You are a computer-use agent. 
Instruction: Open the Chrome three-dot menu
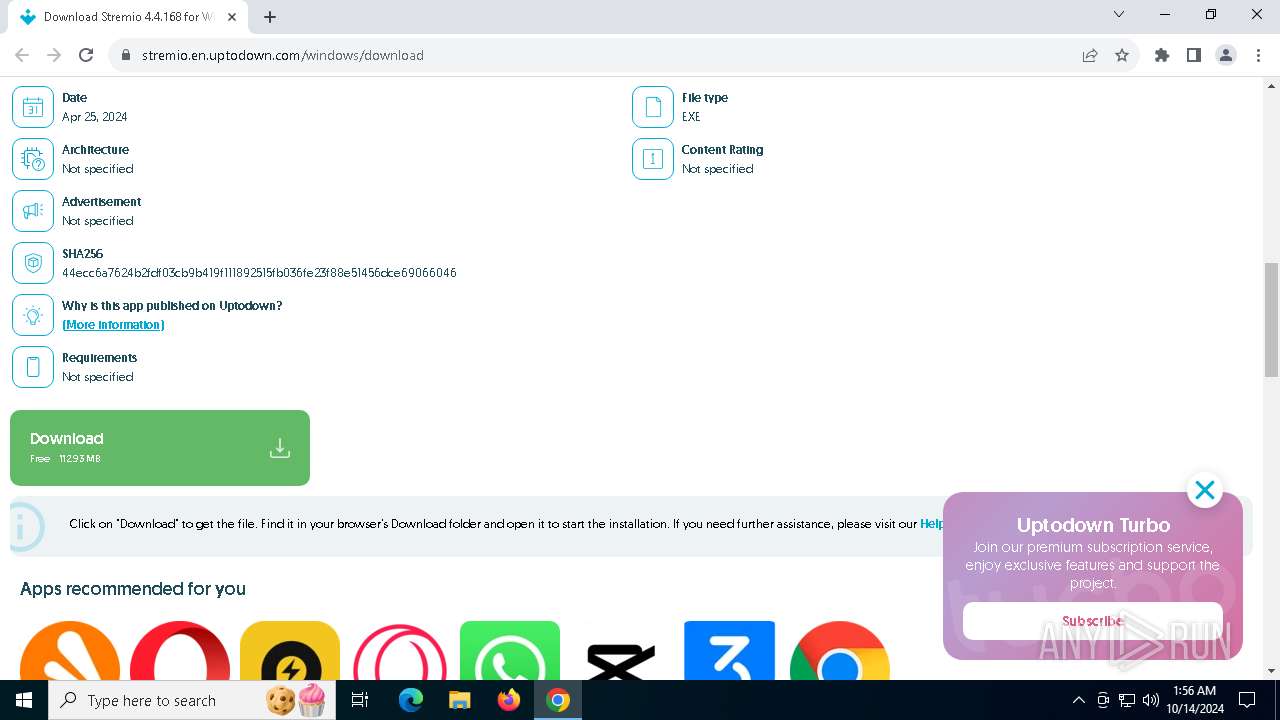pos(1258,55)
